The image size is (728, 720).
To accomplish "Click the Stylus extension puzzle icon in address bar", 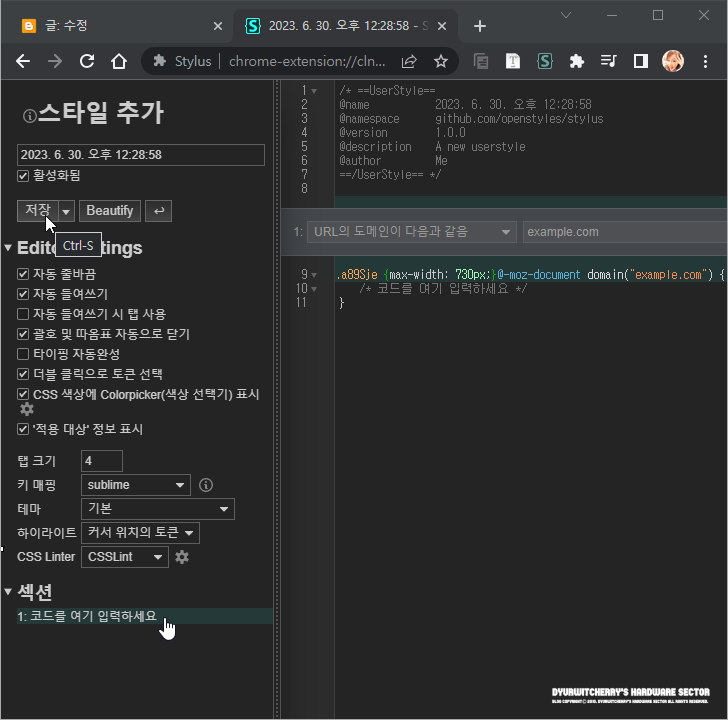I will 160,61.
